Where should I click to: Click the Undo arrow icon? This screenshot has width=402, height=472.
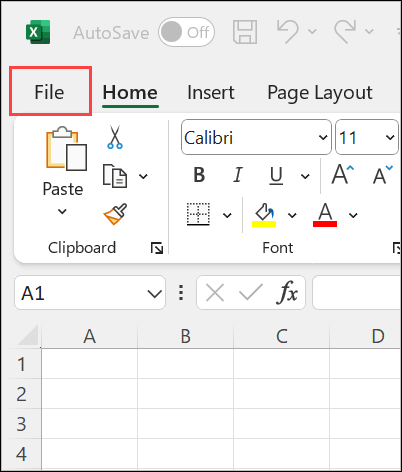coord(288,31)
